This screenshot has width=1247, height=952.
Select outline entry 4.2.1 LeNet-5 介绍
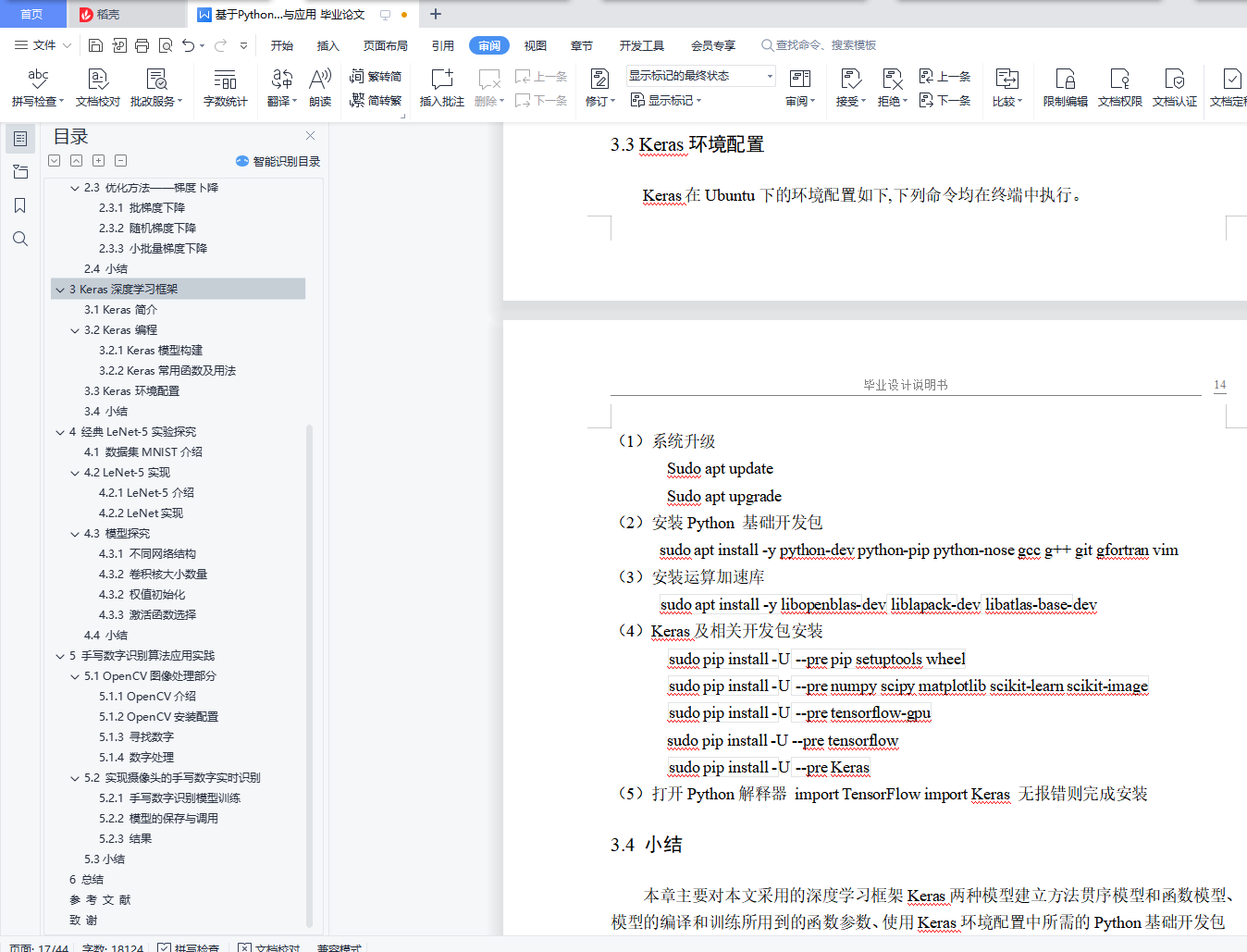(146, 493)
